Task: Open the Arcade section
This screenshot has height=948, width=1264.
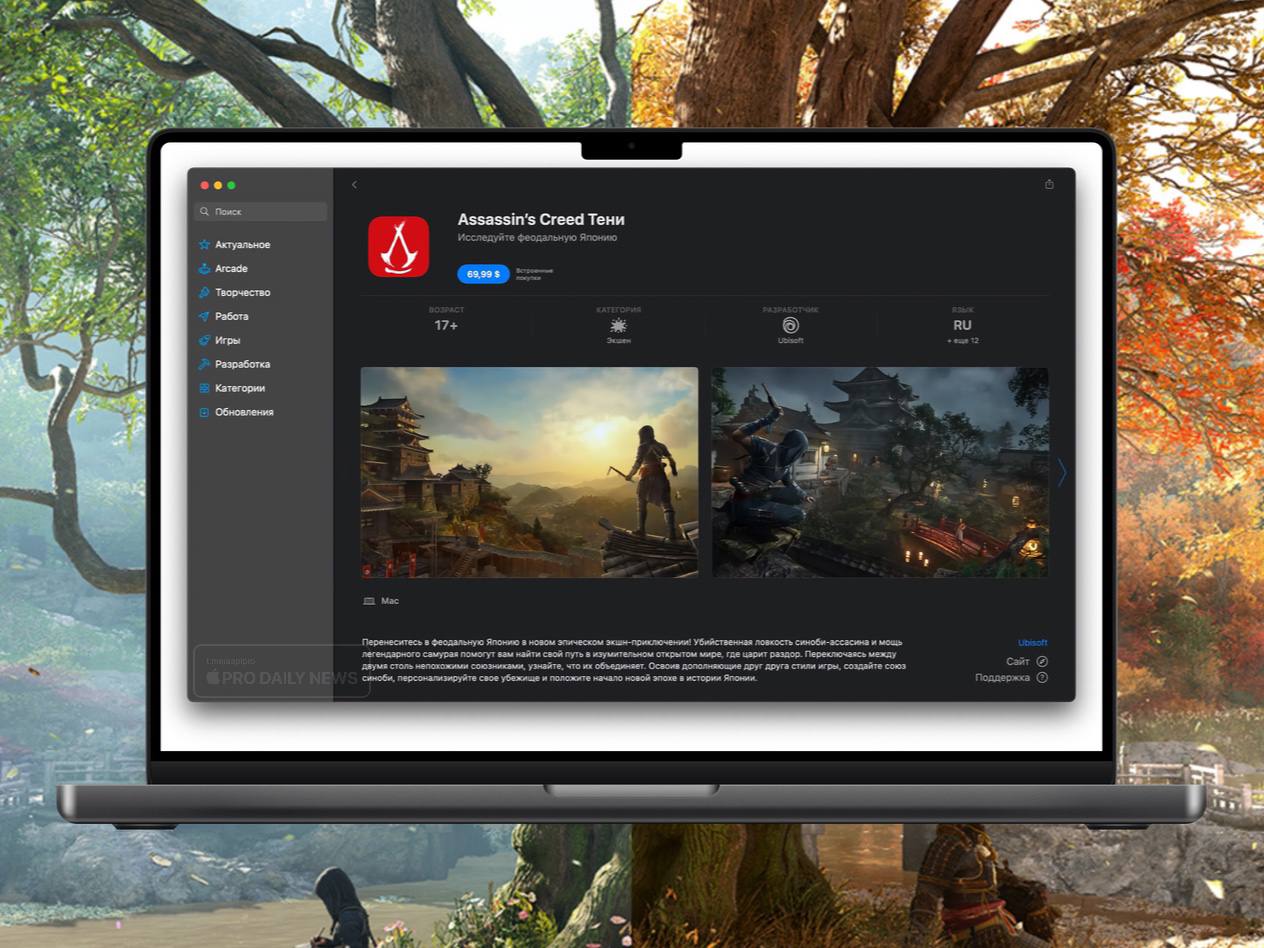Action: 231,269
